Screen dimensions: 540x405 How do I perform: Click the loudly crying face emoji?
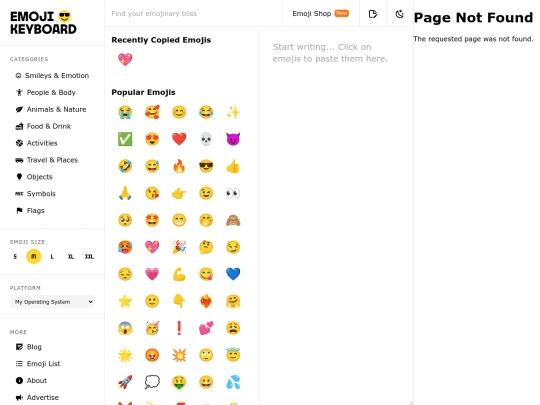(125, 112)
